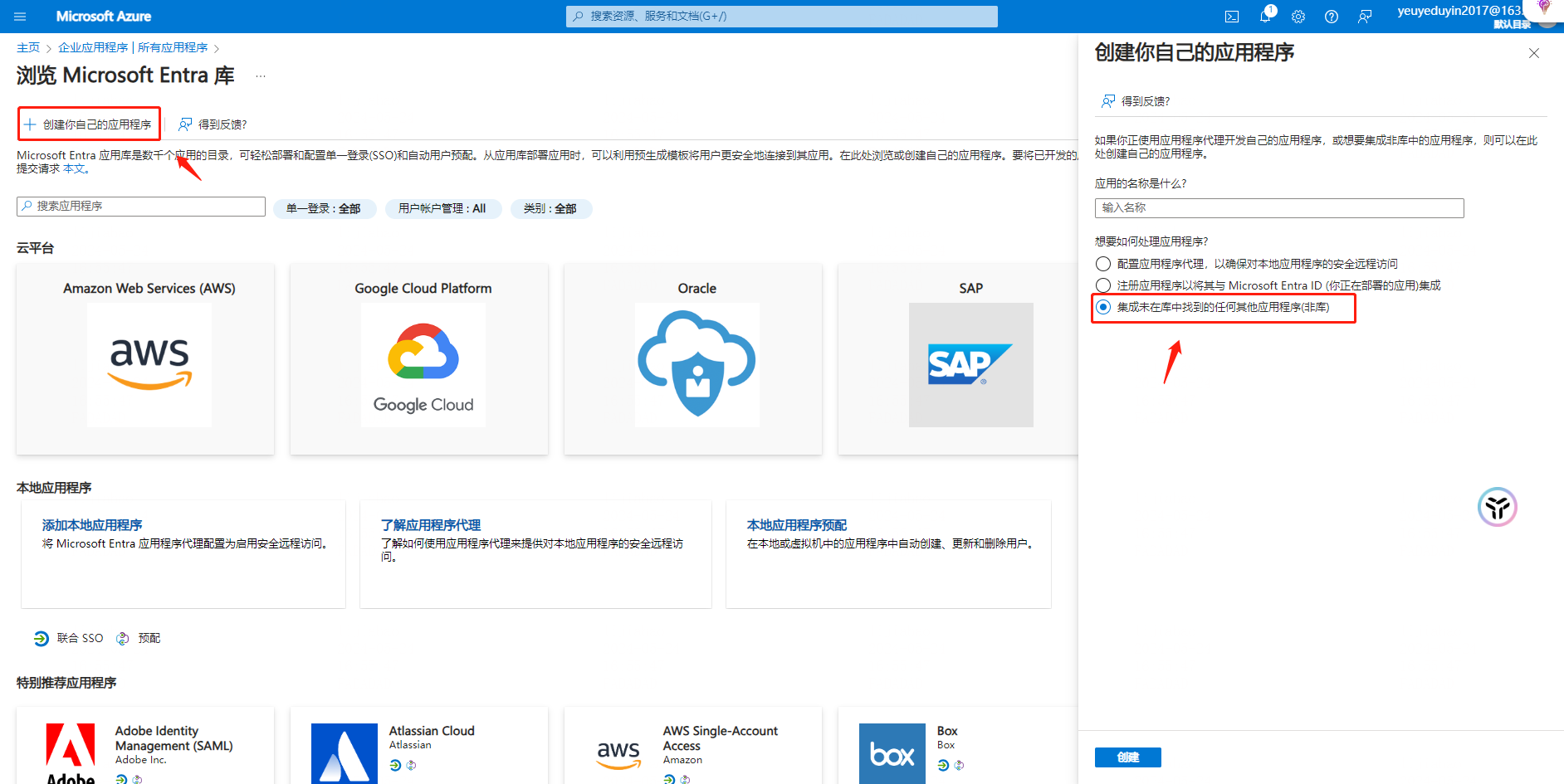Click the top-bar feedback icon

(1365, 17)
